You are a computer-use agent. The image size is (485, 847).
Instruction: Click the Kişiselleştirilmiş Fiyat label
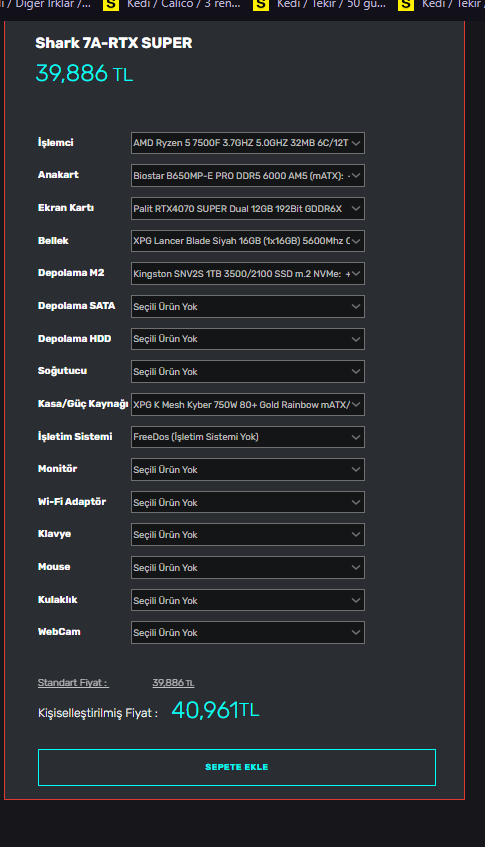98,713
